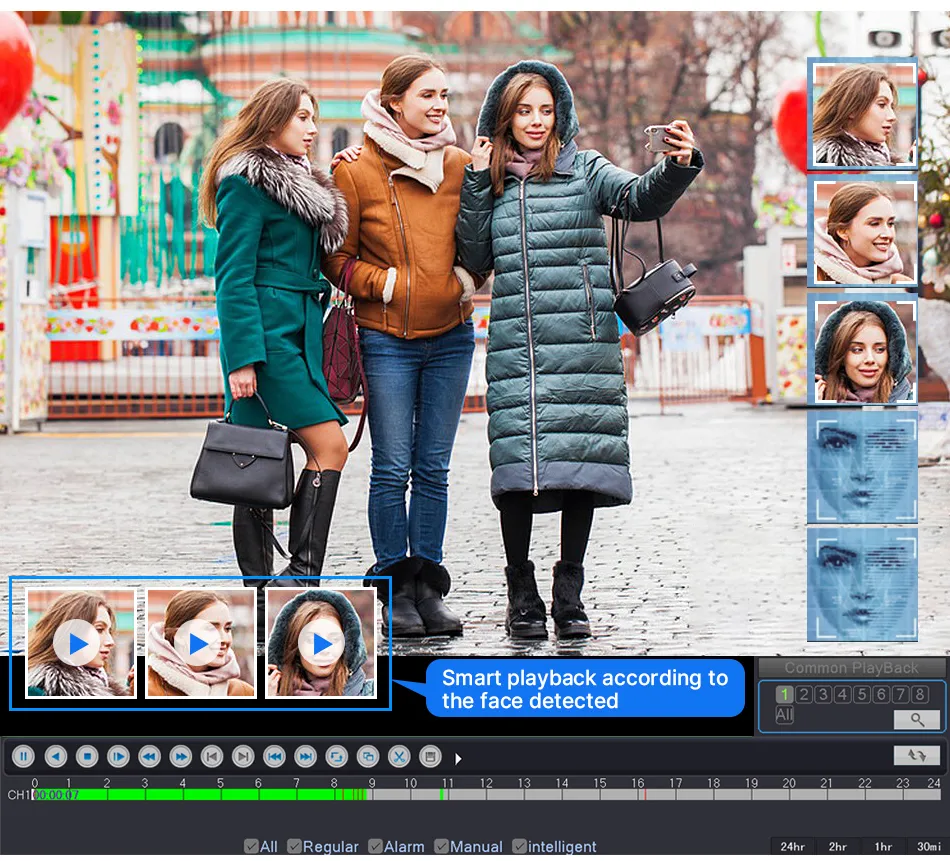950x861 pixels.
Task: Click the fast forward button
Action: click(181, 756)
